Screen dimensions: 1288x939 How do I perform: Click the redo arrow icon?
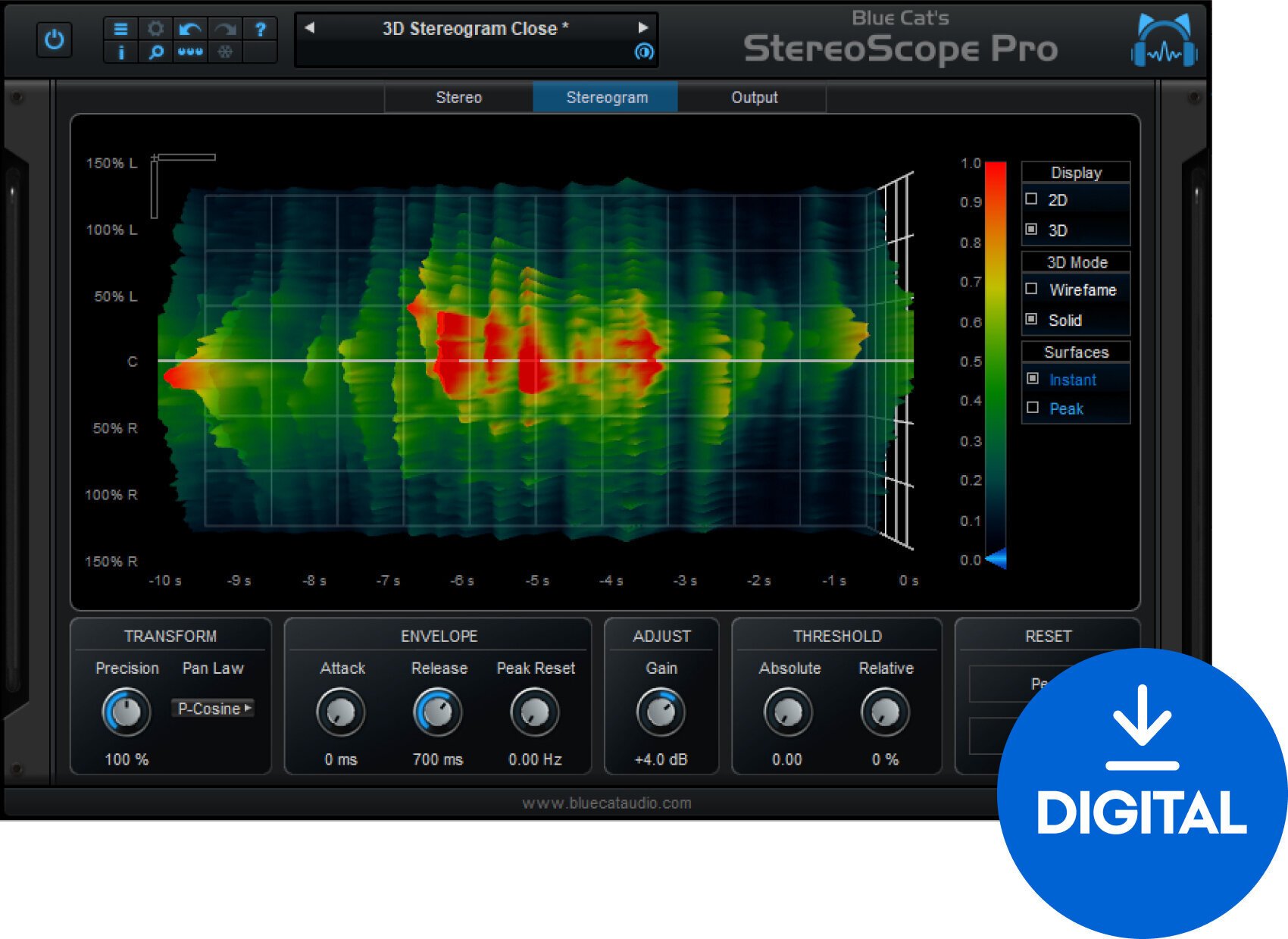point(224,30)
